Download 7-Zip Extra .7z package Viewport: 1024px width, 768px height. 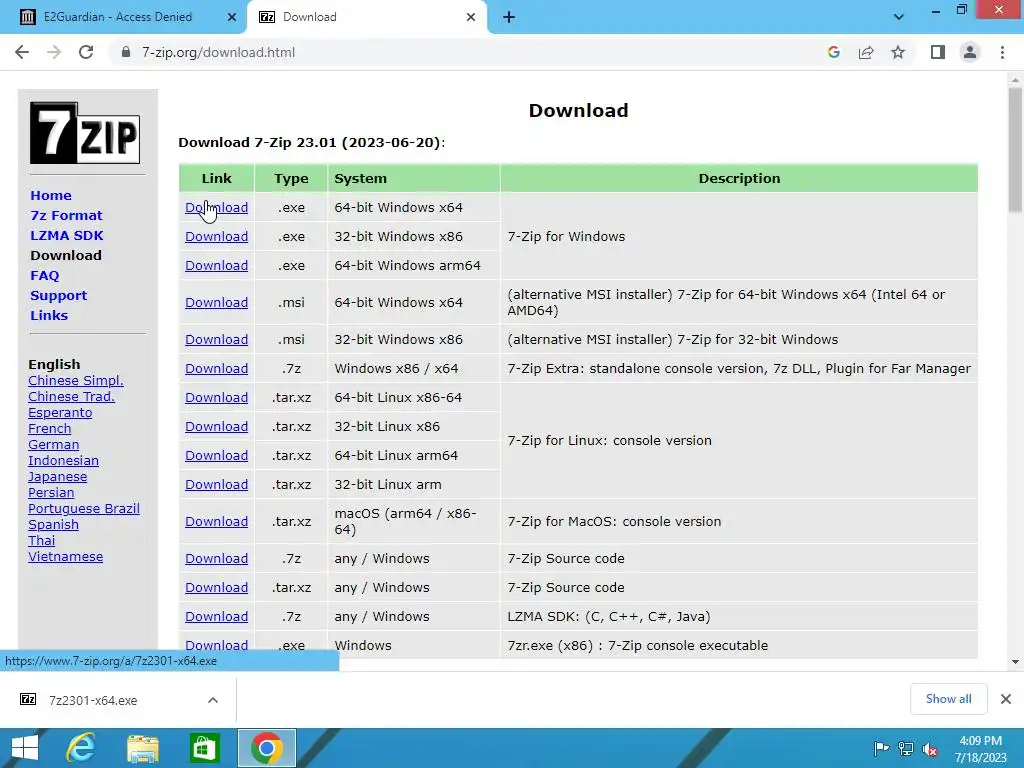(x=216, y=368)
